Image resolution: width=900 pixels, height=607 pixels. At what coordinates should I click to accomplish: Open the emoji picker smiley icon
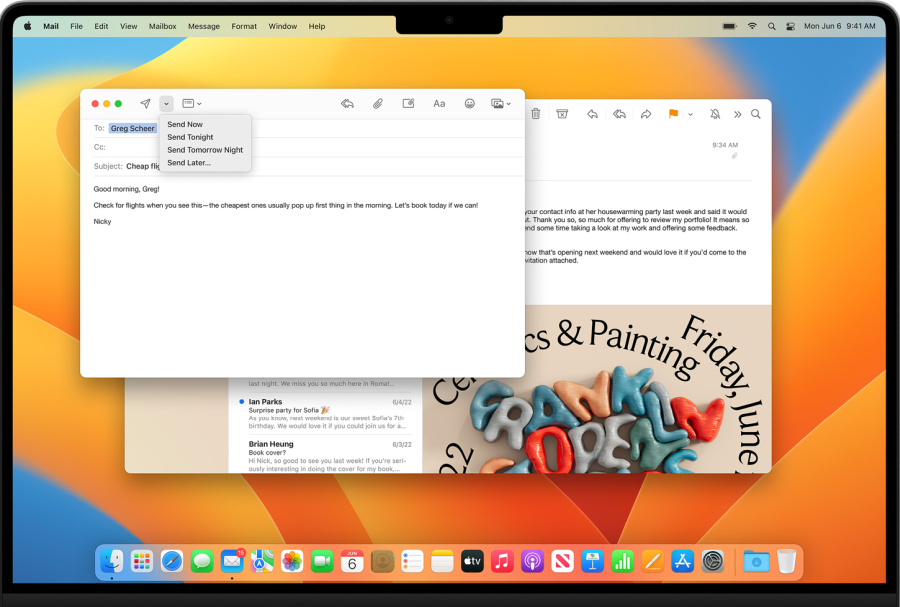point(470,103)
